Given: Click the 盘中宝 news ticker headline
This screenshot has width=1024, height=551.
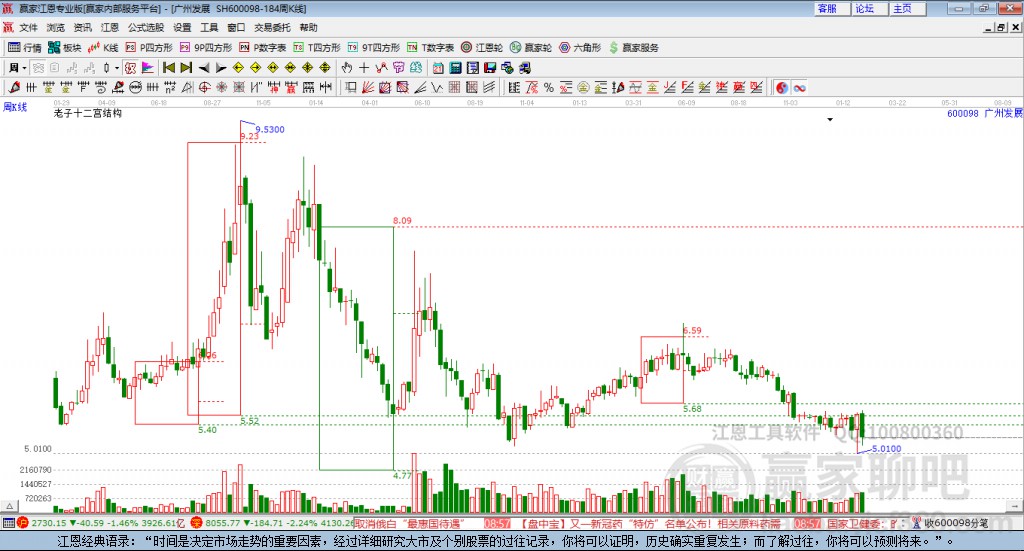Looking at the screenshot, I should (650, 524).
